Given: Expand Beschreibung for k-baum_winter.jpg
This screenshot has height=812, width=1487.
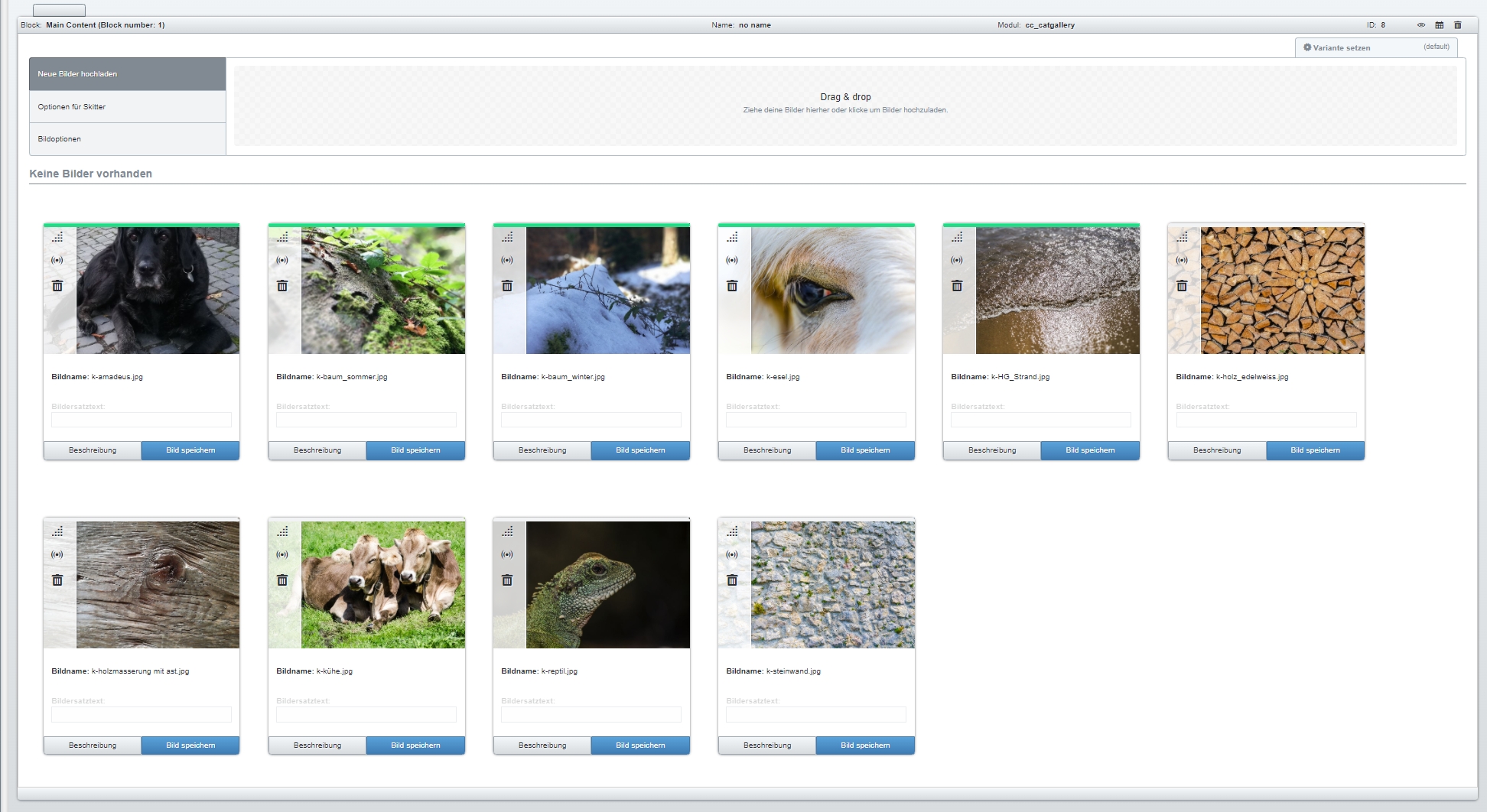Looking at the screenshot, I should (x=542, y=450).
